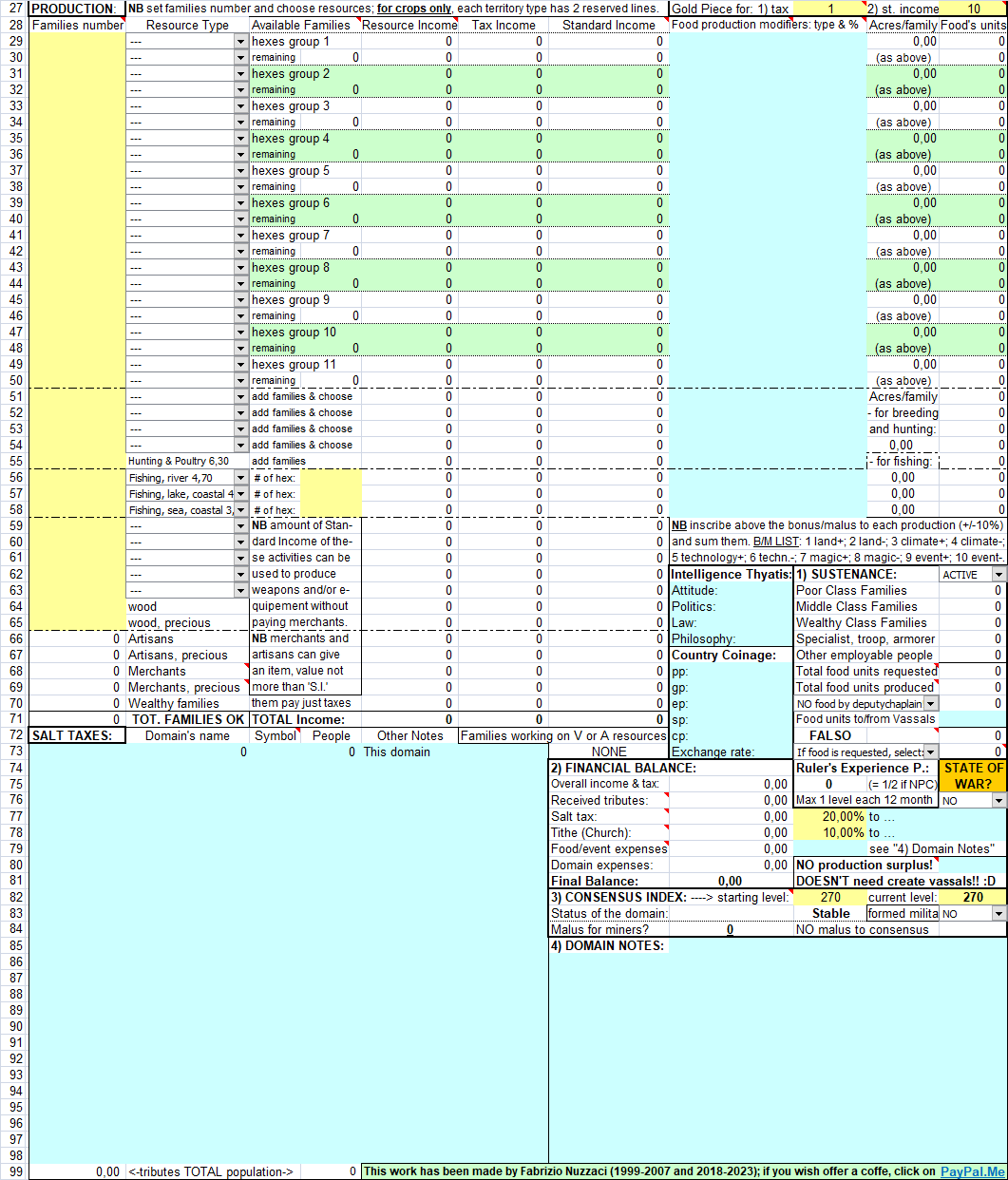Select the row 27 header

[14, 9]
